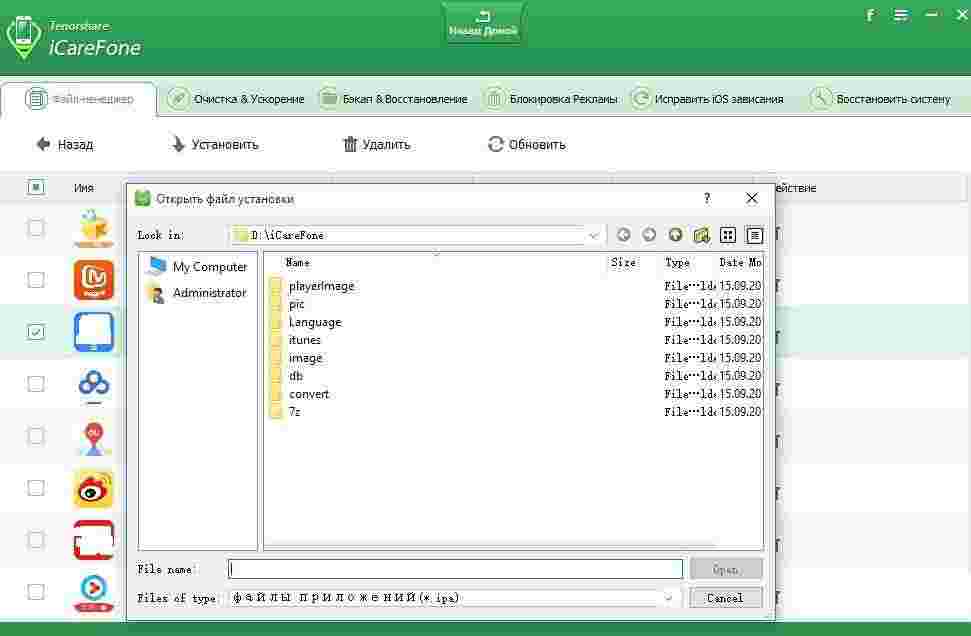Check the box beside the map pin app

36,436
